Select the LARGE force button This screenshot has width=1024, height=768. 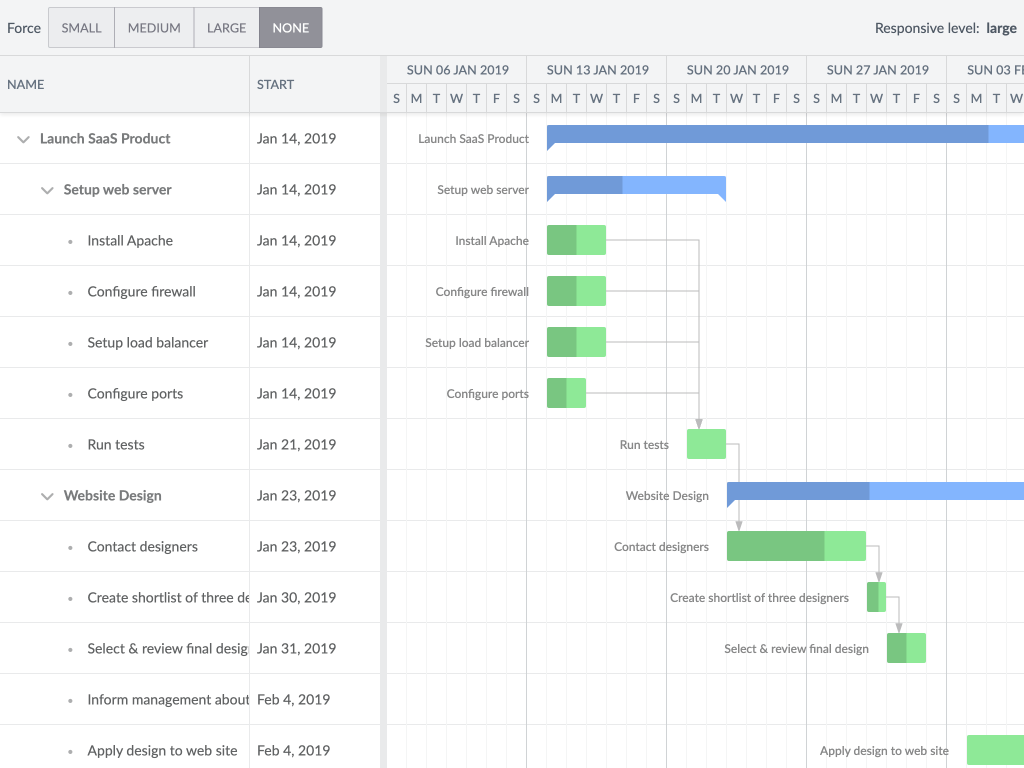coord(227,28)
